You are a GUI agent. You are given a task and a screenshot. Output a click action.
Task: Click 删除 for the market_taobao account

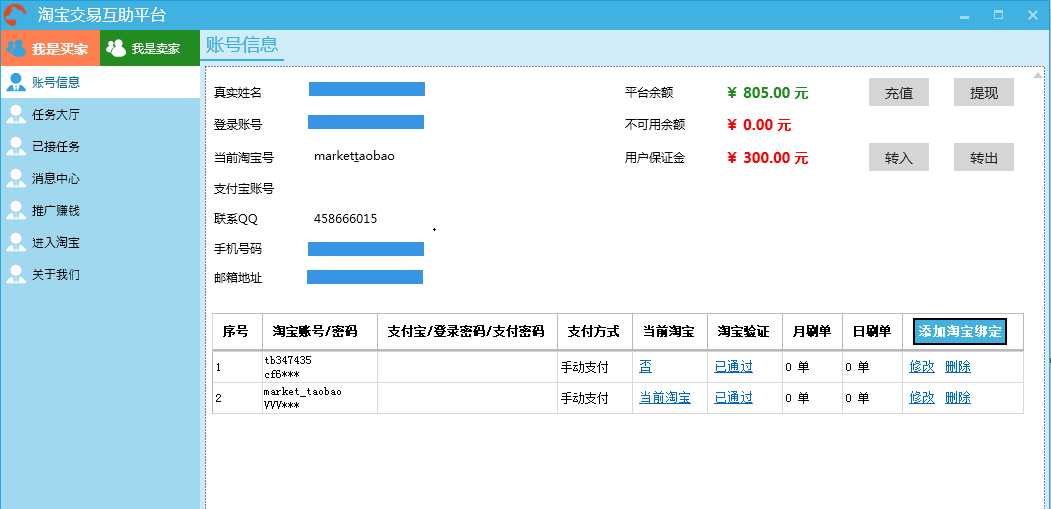pos(958,398)
